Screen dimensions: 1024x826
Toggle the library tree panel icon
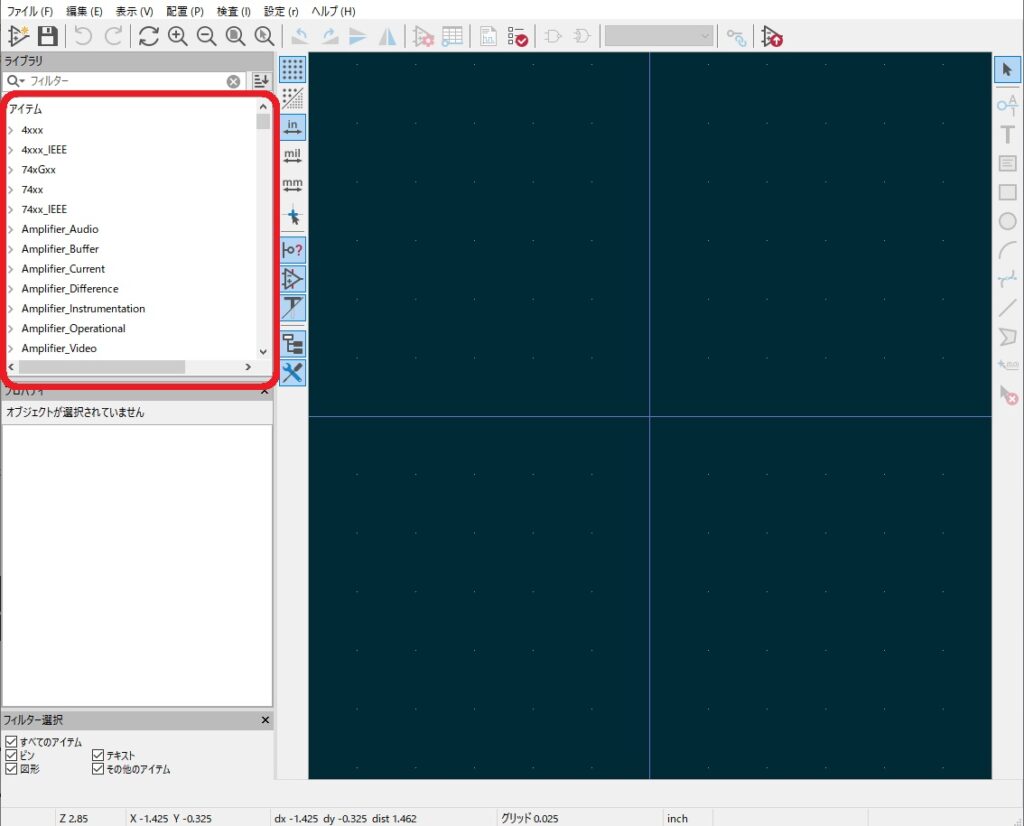click(x=292, y=344)
